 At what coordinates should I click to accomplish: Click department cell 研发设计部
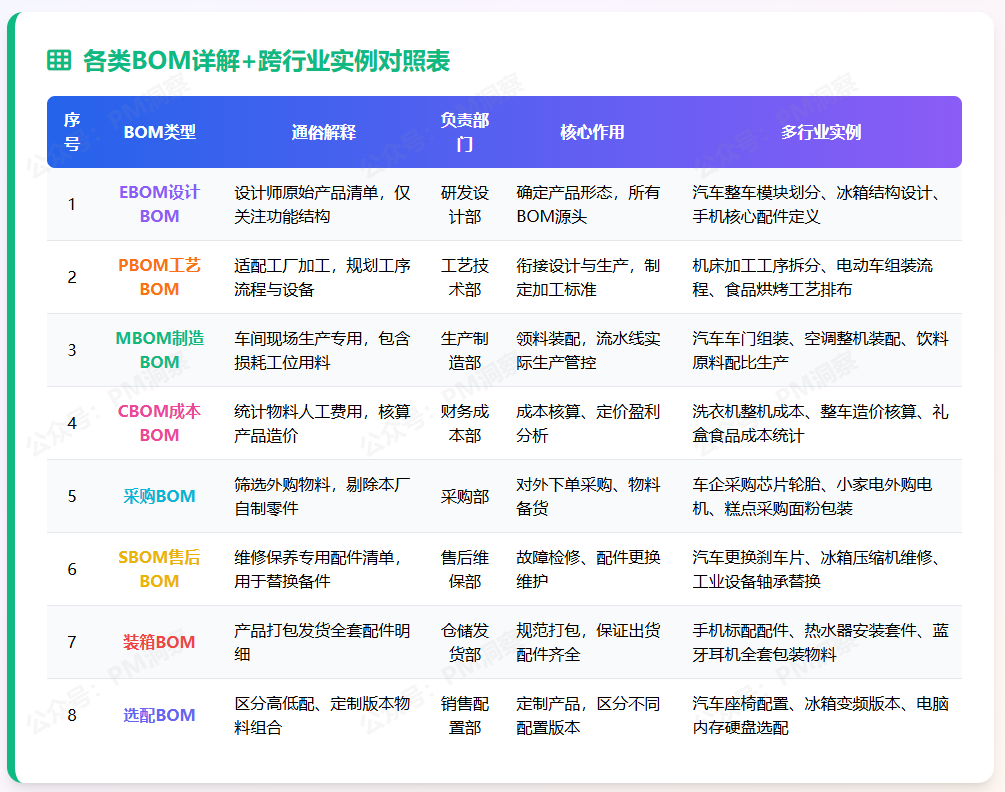click(465, 204)
